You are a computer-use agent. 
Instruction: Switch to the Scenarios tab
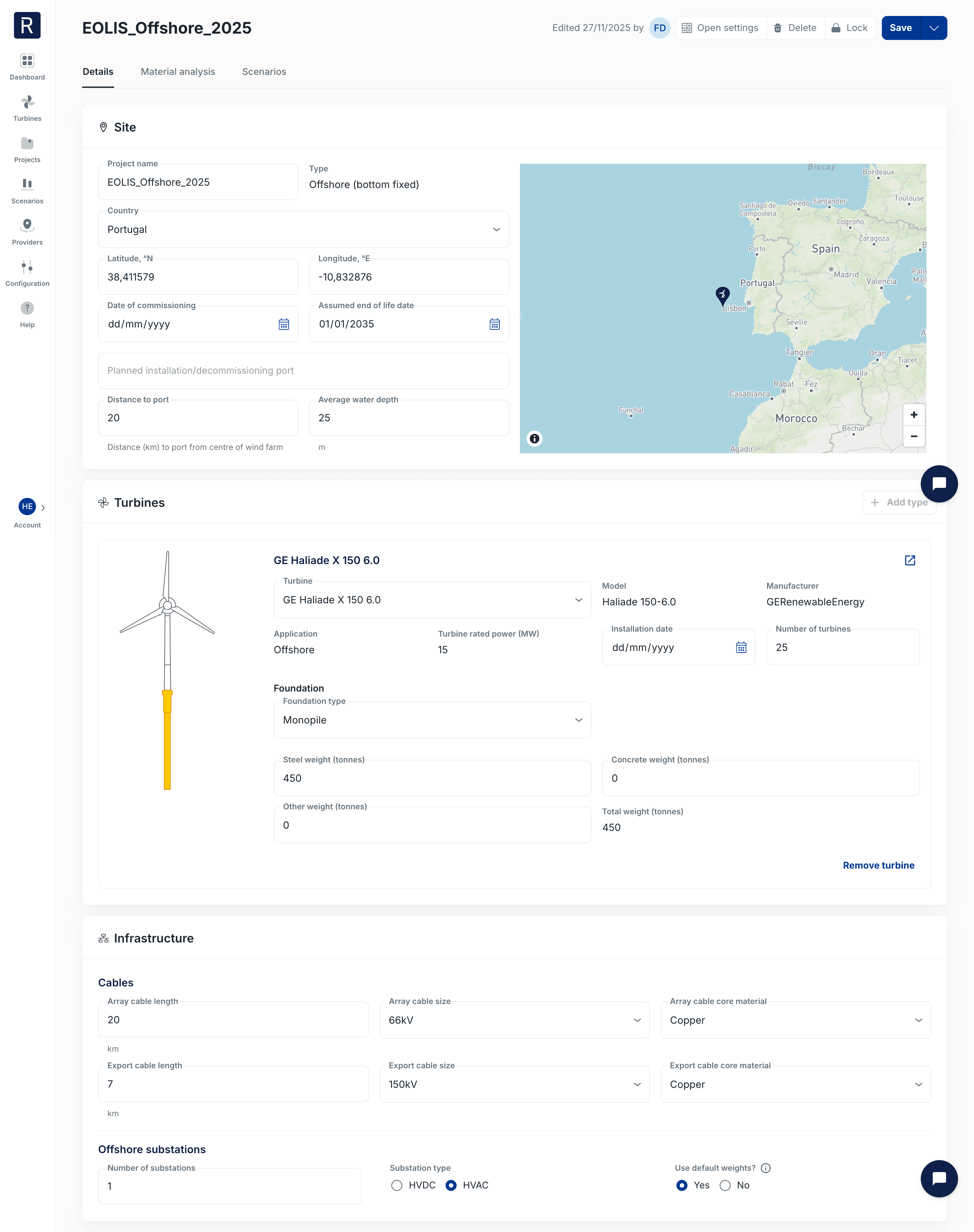pyautogui.click(x=264, y=71)
